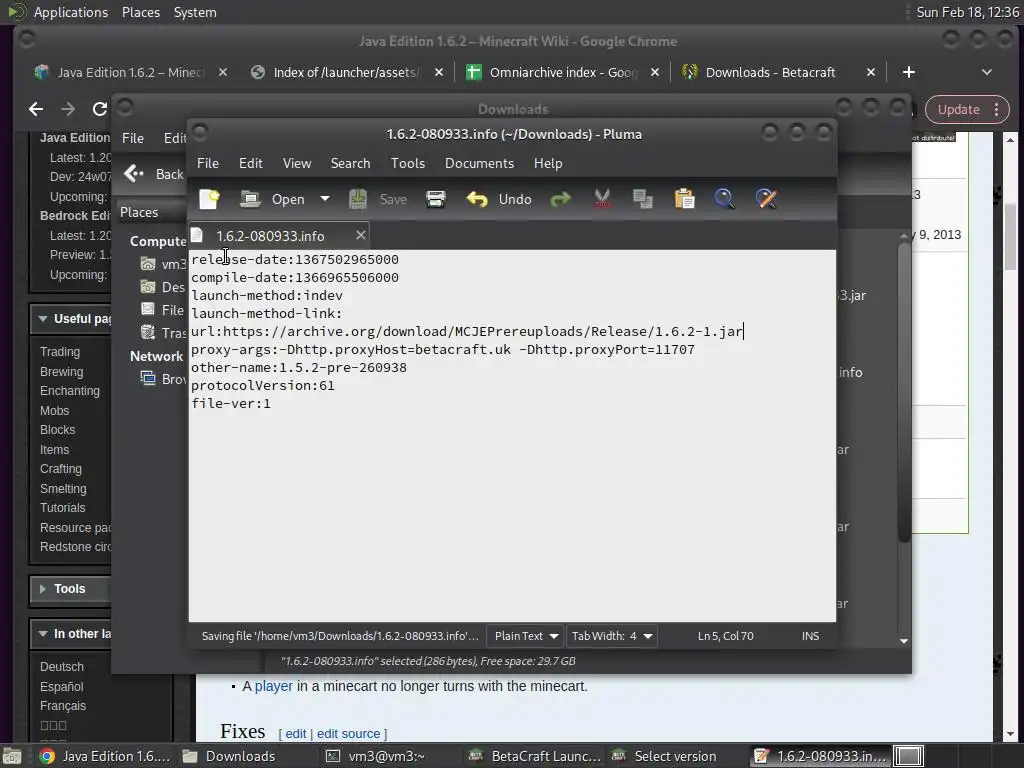Open Chrome tab search chevron
This screenshot has width=1024, height=768.
click(x=987, y=72)
